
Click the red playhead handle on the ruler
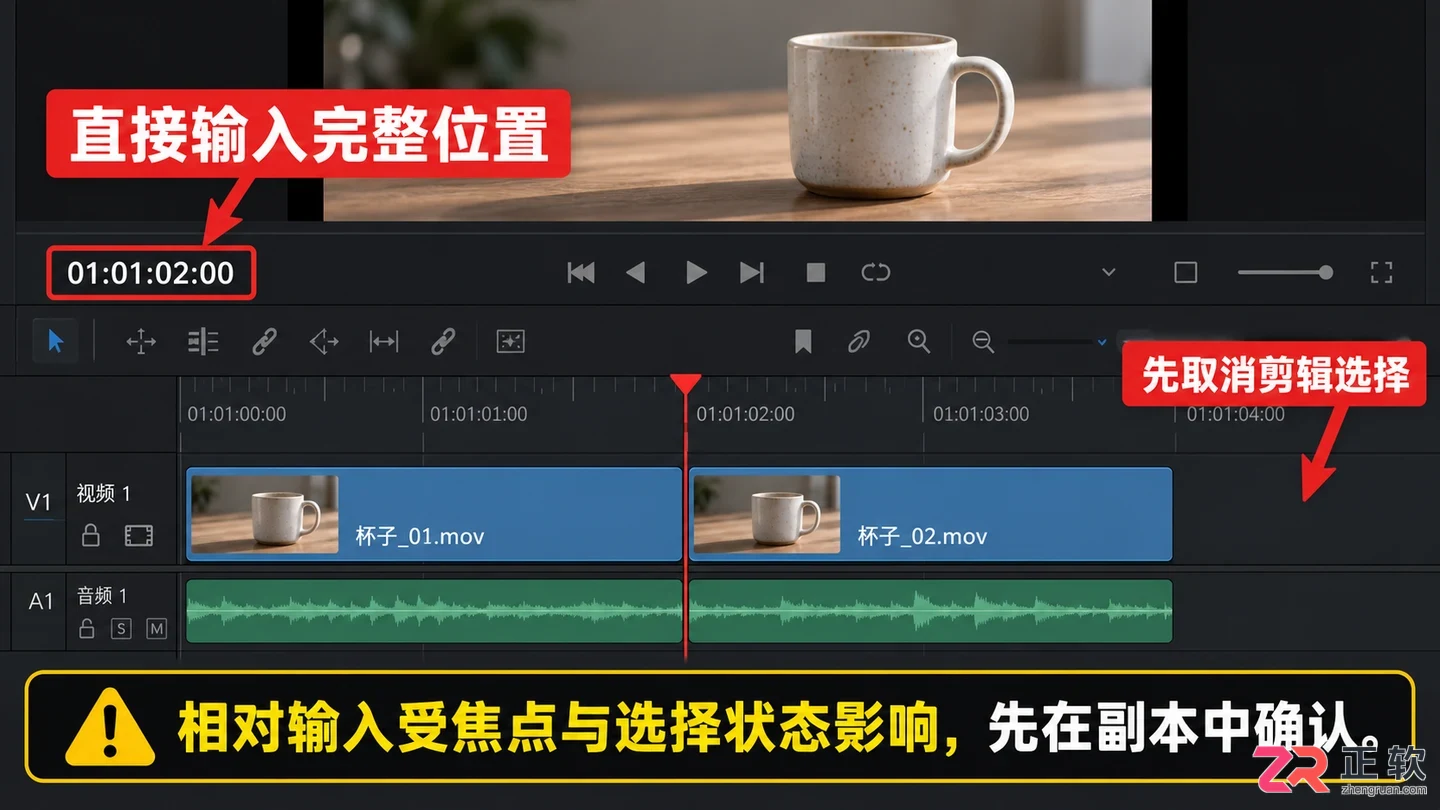[x=685, y=384]
